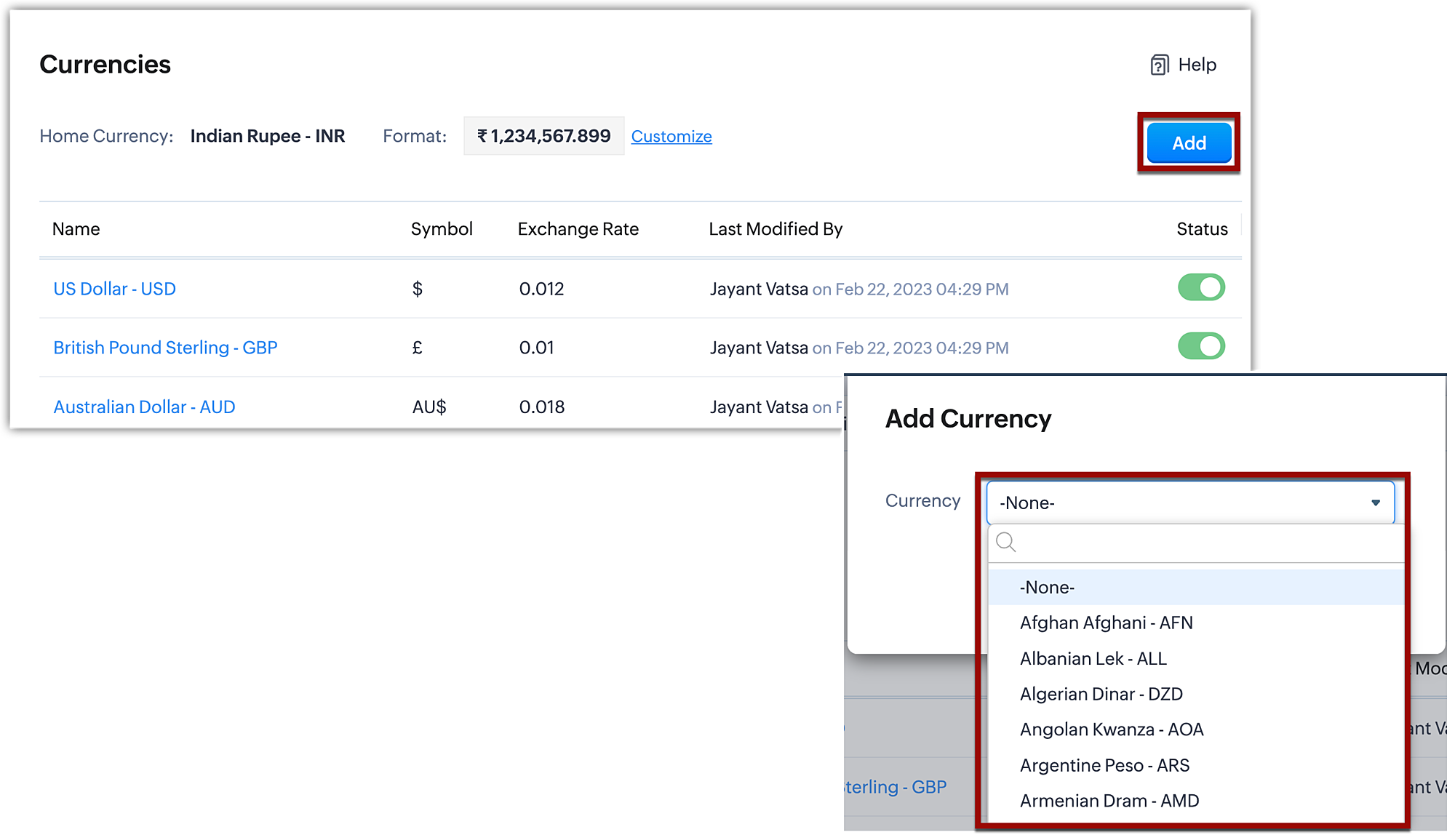
Task: Select the highlighted -None- list option
Action: point(1047,587)
